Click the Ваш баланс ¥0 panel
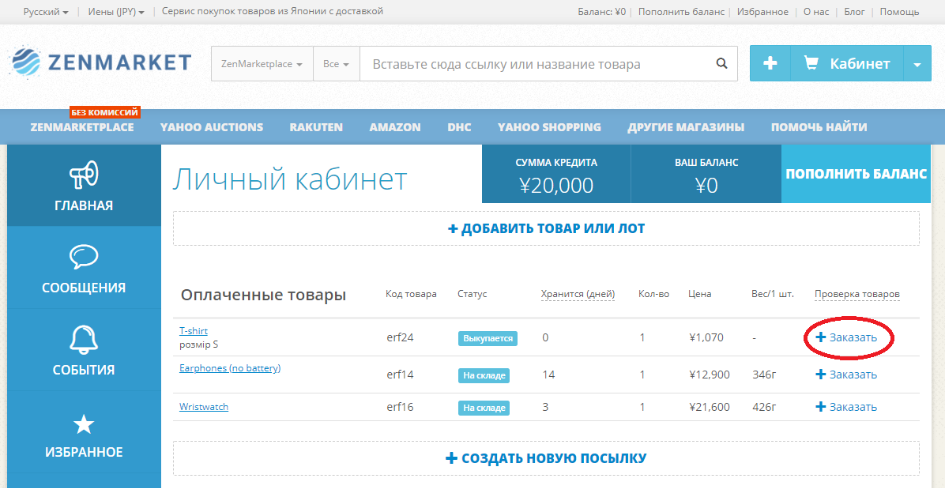This screenshot has width=945, height=488. pos(706,174)
